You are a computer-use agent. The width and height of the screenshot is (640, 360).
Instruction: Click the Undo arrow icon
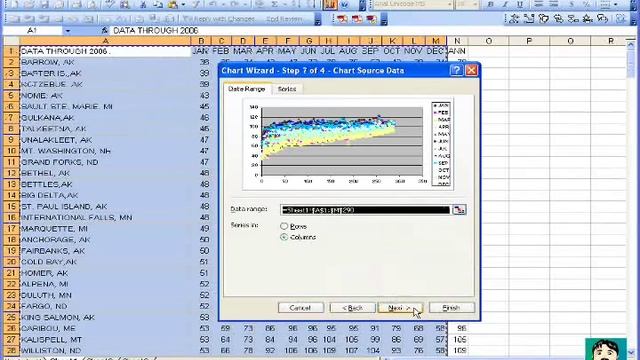point(212,4)
